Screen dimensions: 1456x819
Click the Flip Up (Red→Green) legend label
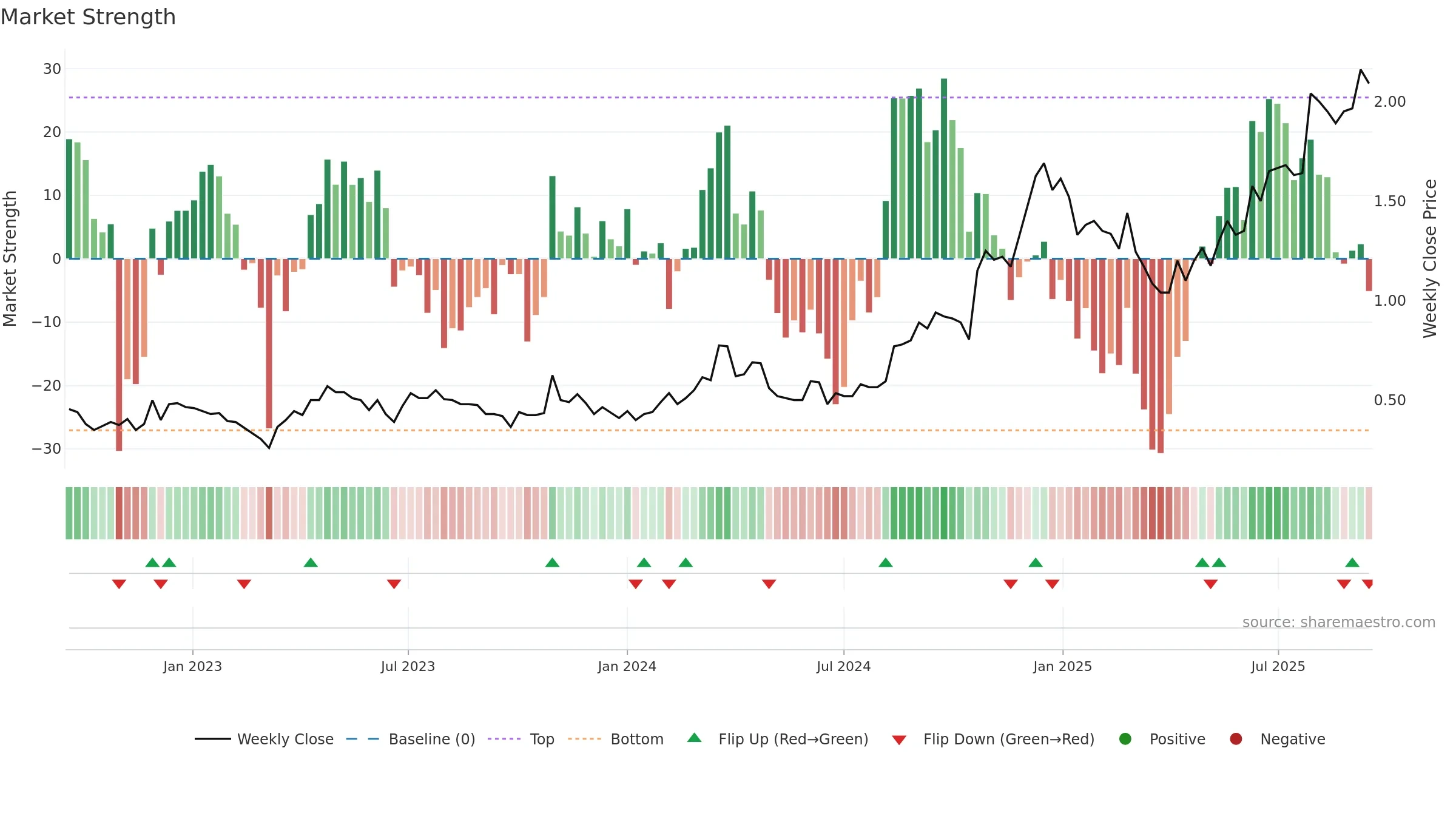pyautogui.click(x=794, y=739)
